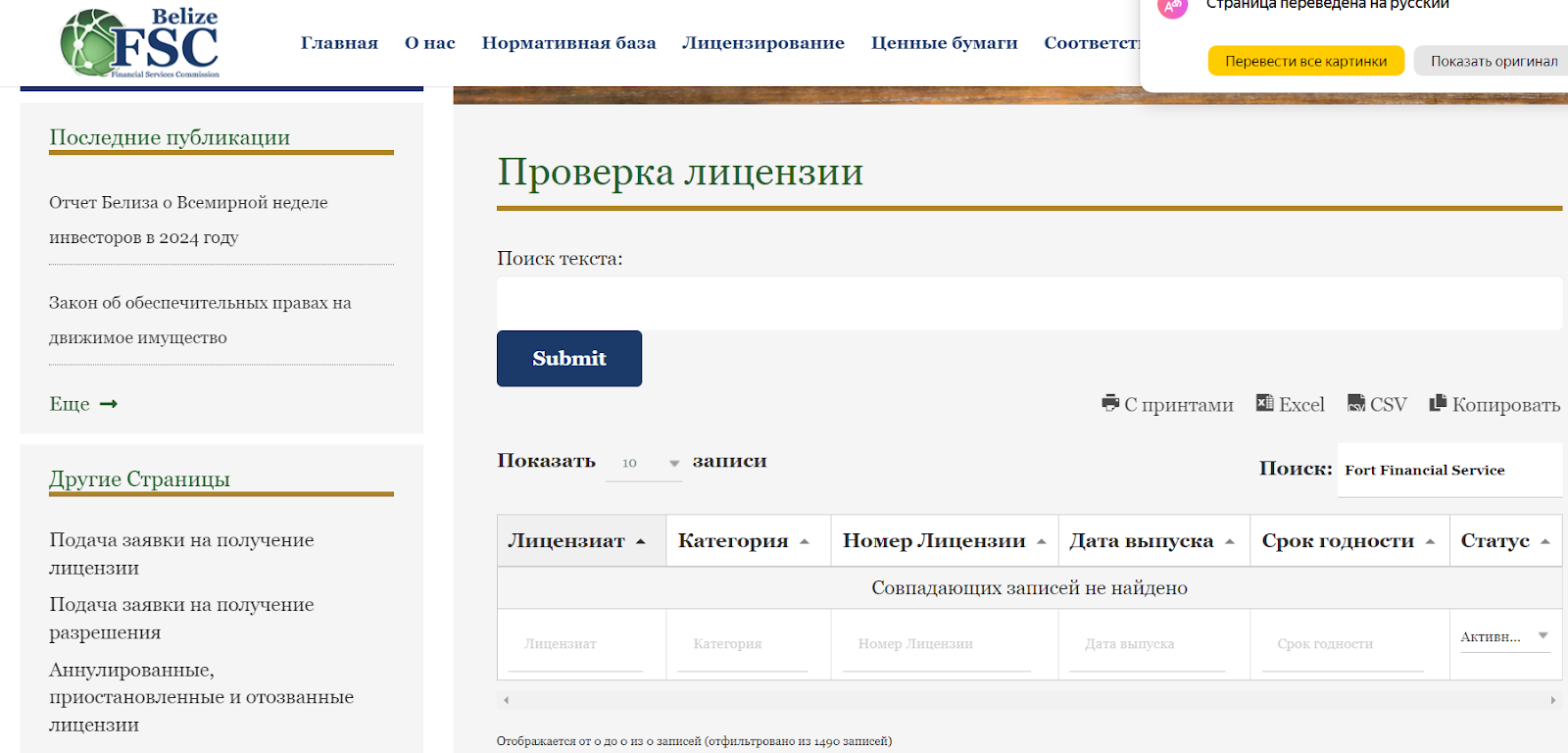Screen dimensions: 1568x753
Task: Click the Категория filter field
Action: coord(742,644)
